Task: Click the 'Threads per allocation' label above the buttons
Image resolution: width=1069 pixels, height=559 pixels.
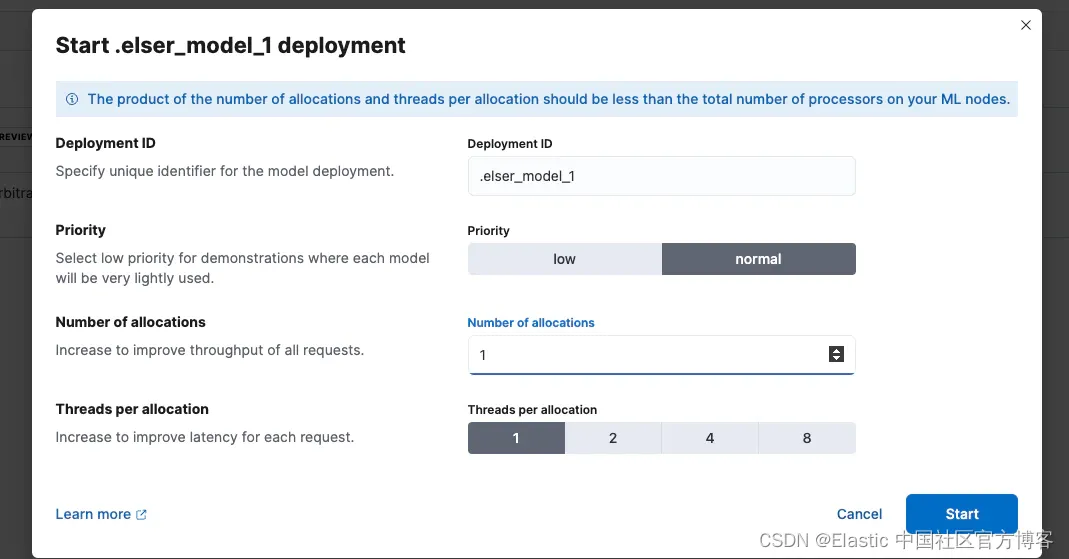Action: (532, 410)
